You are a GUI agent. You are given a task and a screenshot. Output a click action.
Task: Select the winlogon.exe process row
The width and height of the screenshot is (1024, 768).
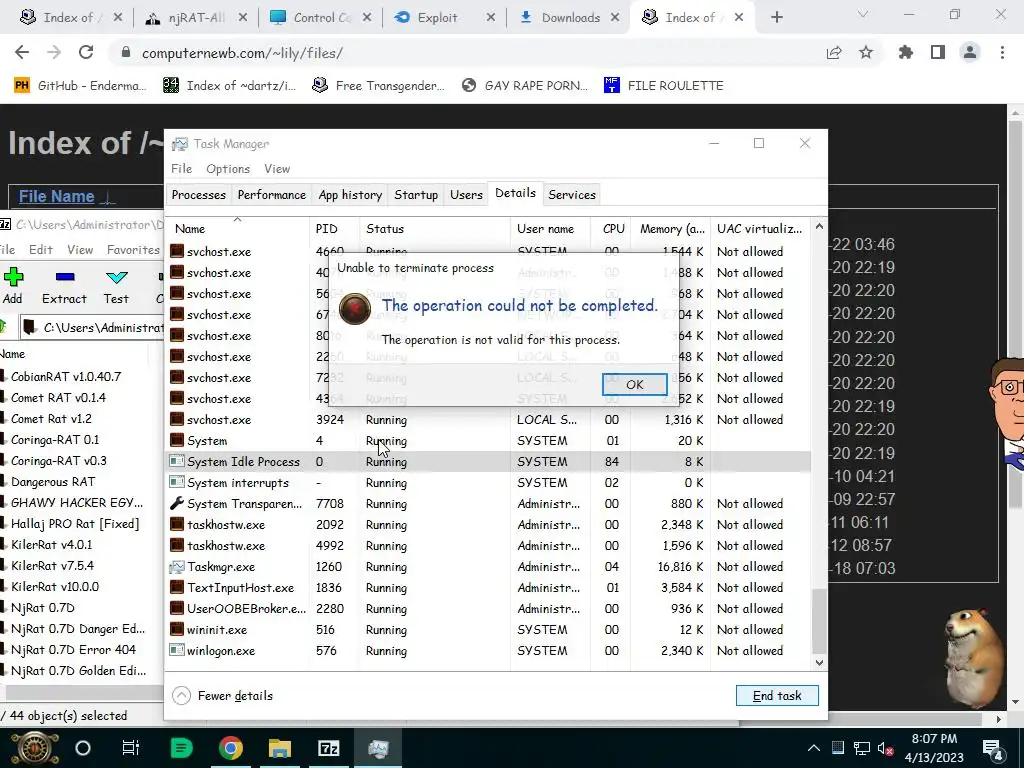tap(488, 650)
